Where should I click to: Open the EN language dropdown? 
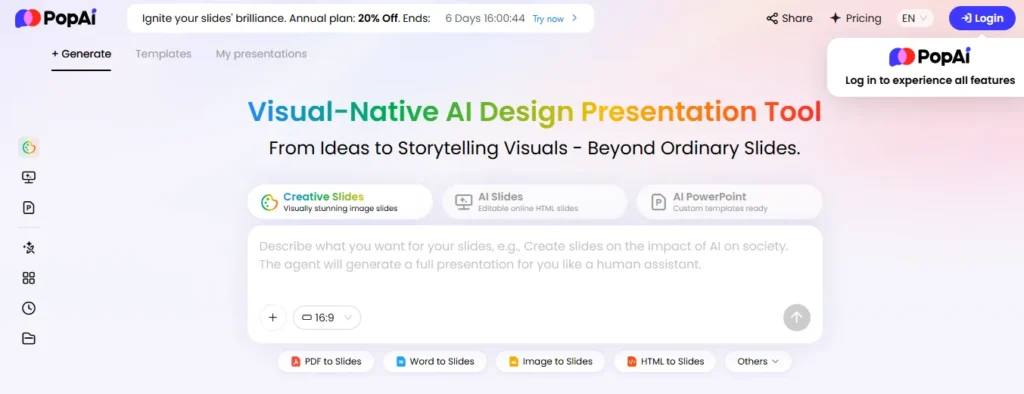pyautogui.click(x=914, y=18)
